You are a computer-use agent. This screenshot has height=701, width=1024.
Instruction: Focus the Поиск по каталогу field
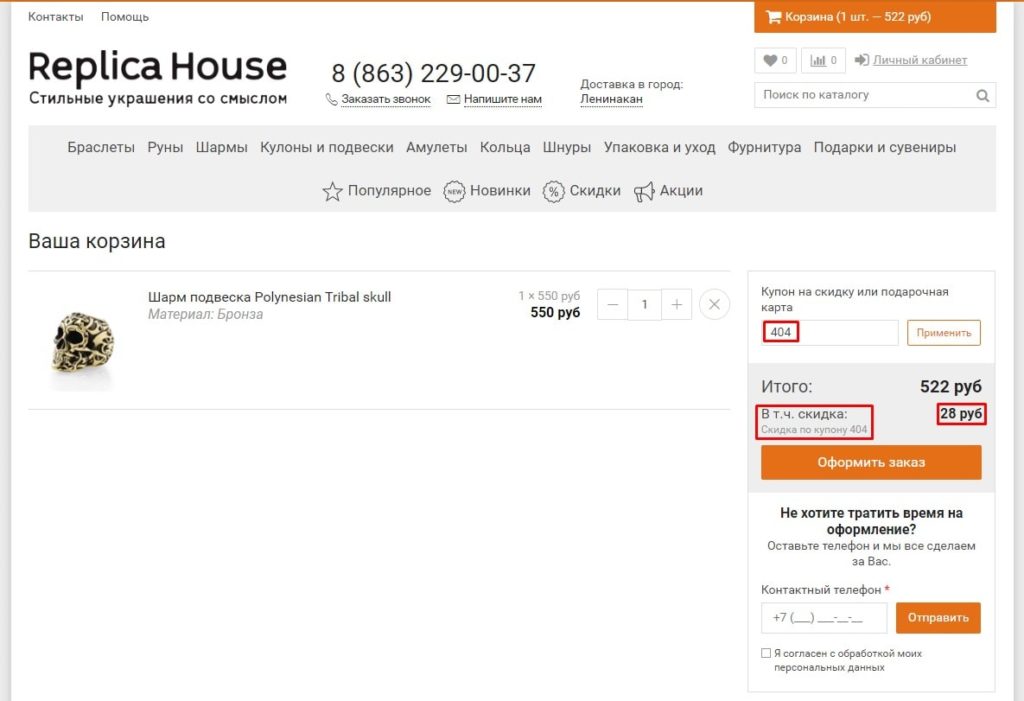tap(874, 95)
